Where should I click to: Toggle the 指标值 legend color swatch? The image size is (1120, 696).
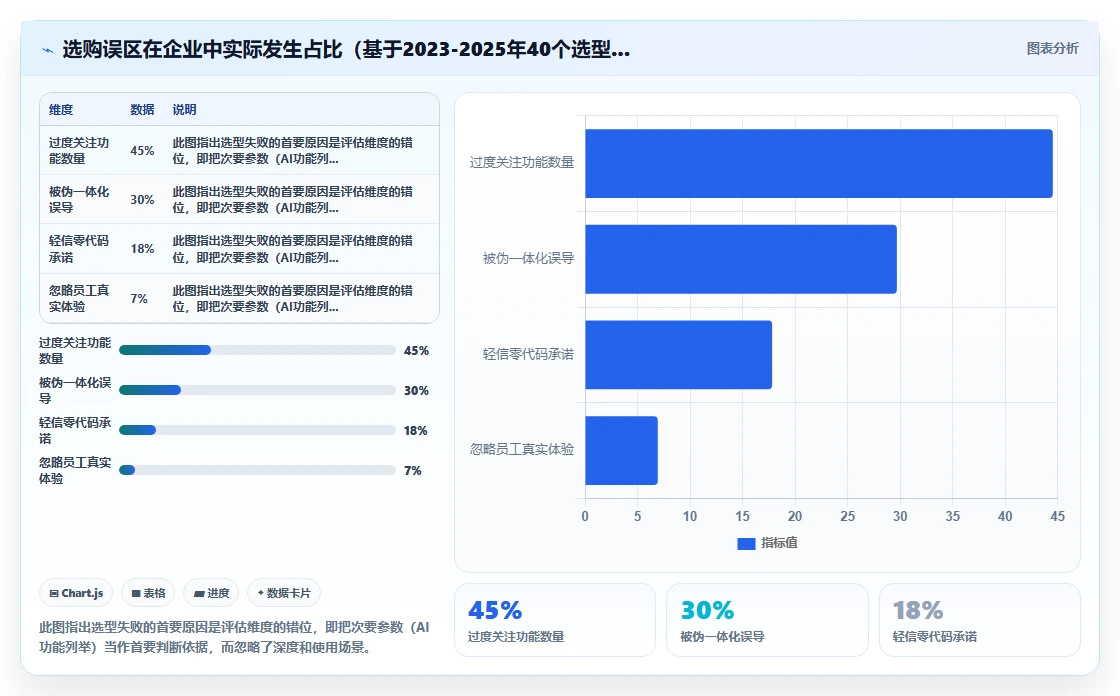click(x=746, y=544)
